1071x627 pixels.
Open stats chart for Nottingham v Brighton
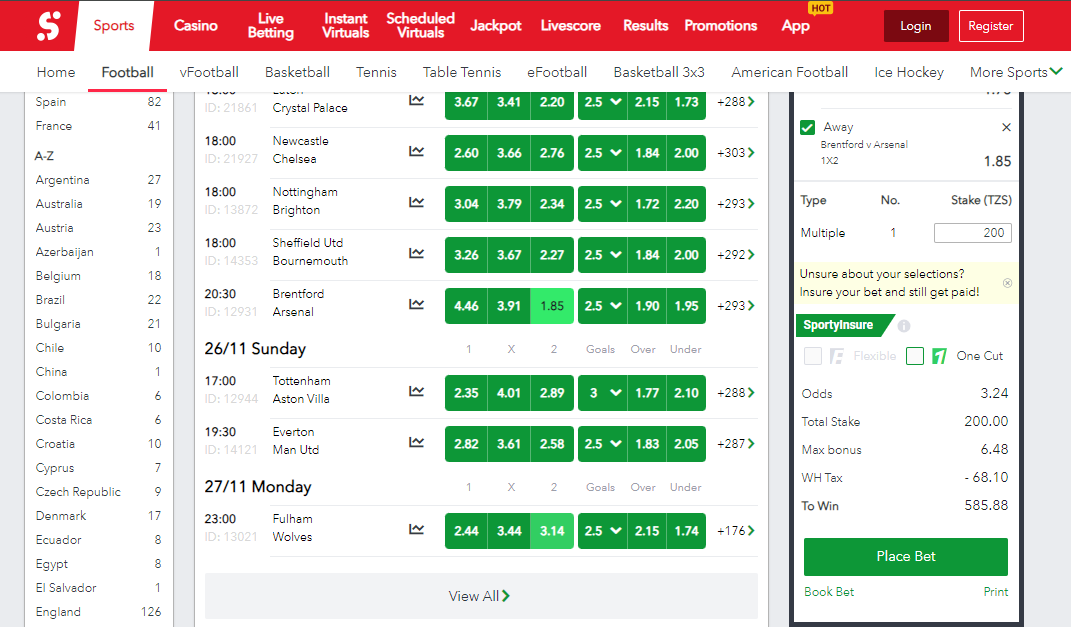tap(417, 203)
